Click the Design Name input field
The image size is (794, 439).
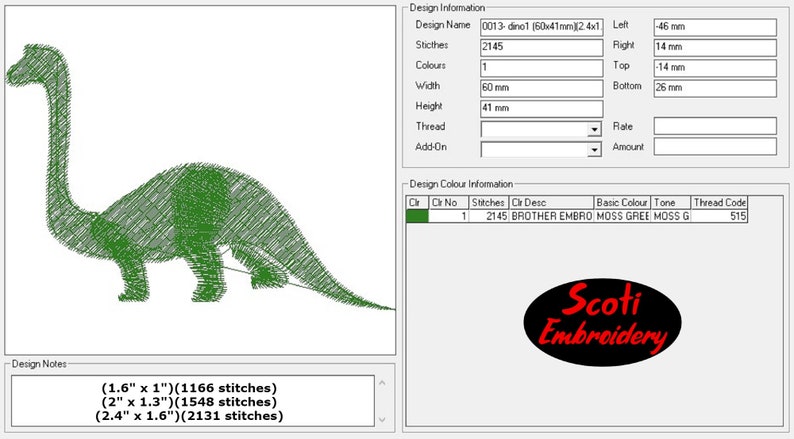(x=541, y=27)
